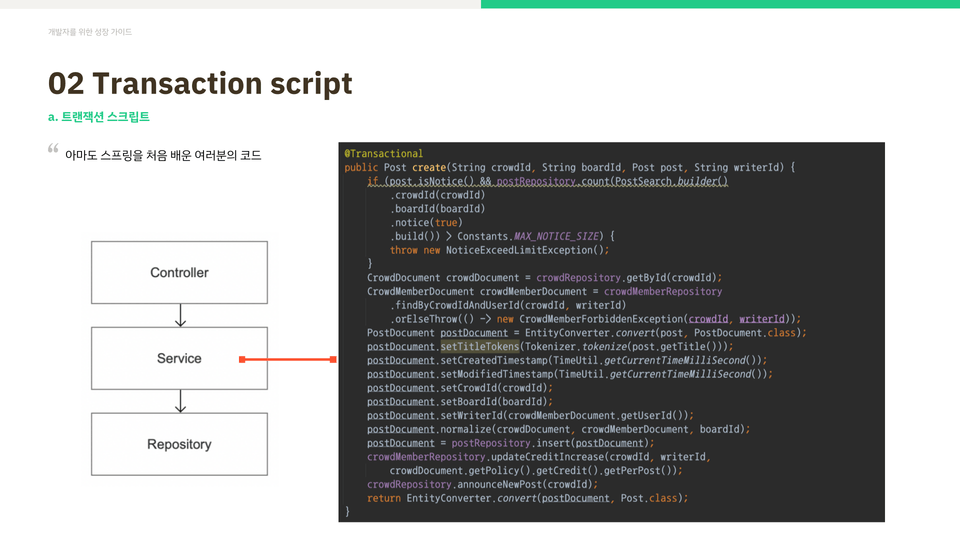
Task: Click the "02 Transaction script" title
Action: (200, 83)
